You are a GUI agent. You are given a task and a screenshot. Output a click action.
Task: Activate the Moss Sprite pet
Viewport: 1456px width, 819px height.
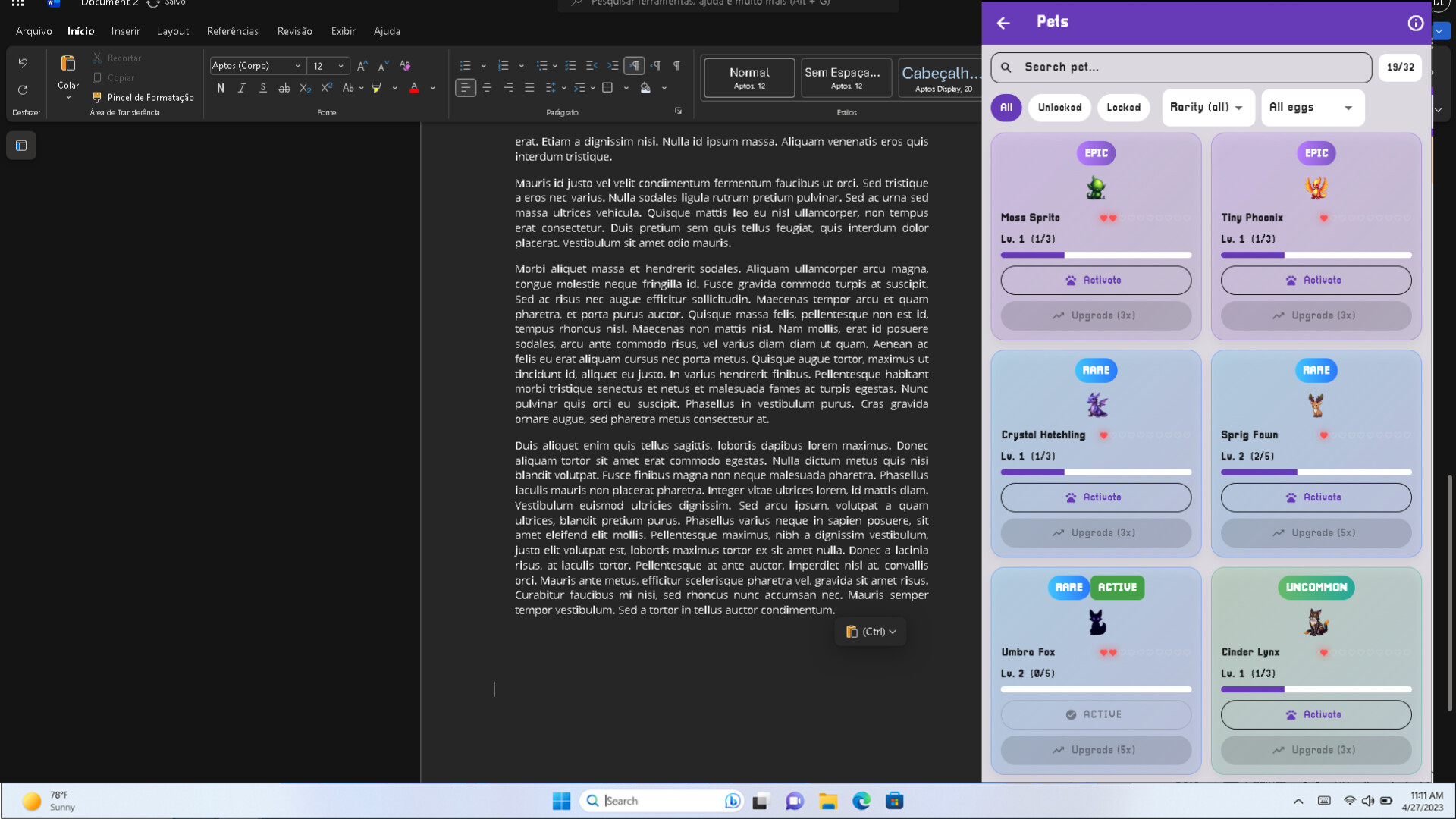[x=1095, y=280]
